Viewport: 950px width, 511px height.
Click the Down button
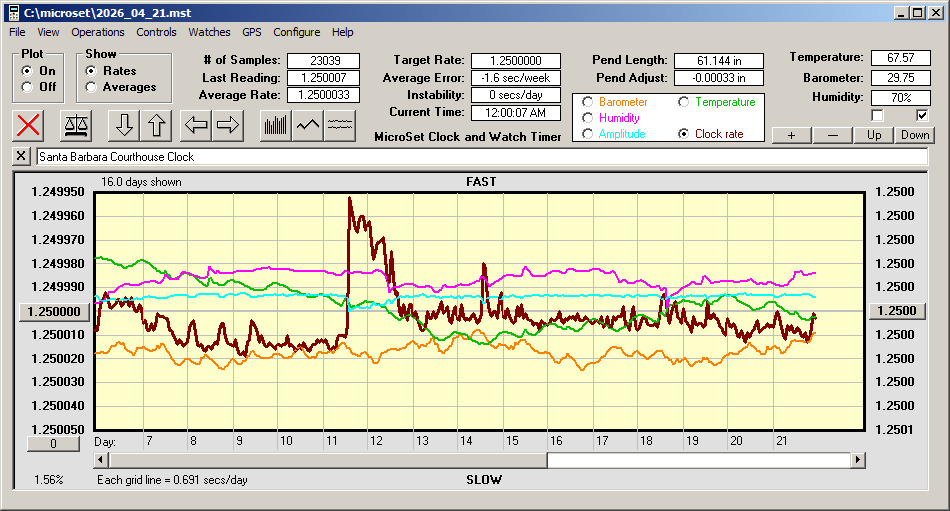click(x=914, y=135)
